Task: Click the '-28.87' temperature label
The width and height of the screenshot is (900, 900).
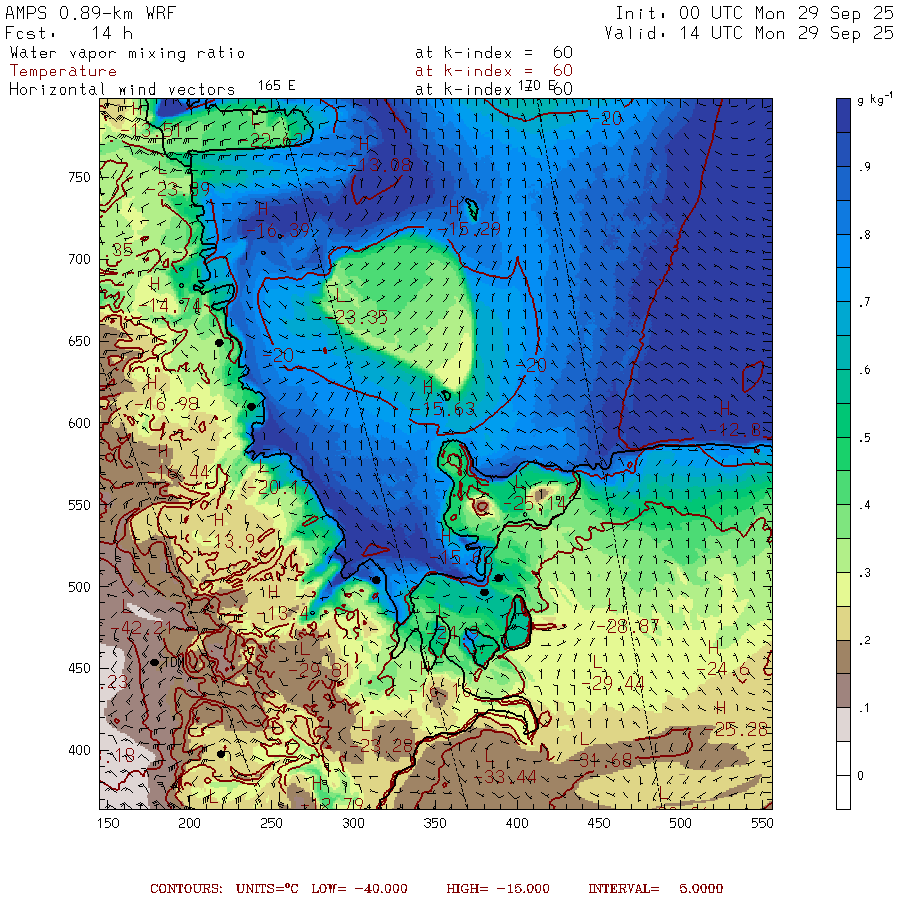Action: (627, 626)
